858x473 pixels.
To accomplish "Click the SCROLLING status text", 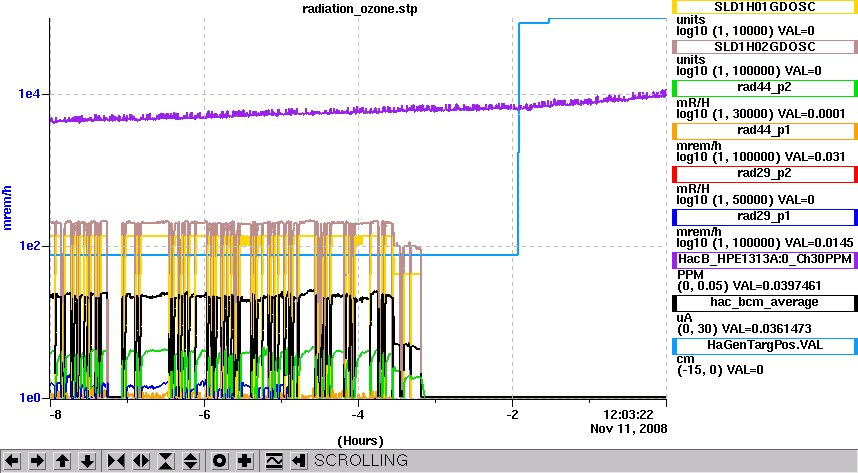I will point(361,460).
